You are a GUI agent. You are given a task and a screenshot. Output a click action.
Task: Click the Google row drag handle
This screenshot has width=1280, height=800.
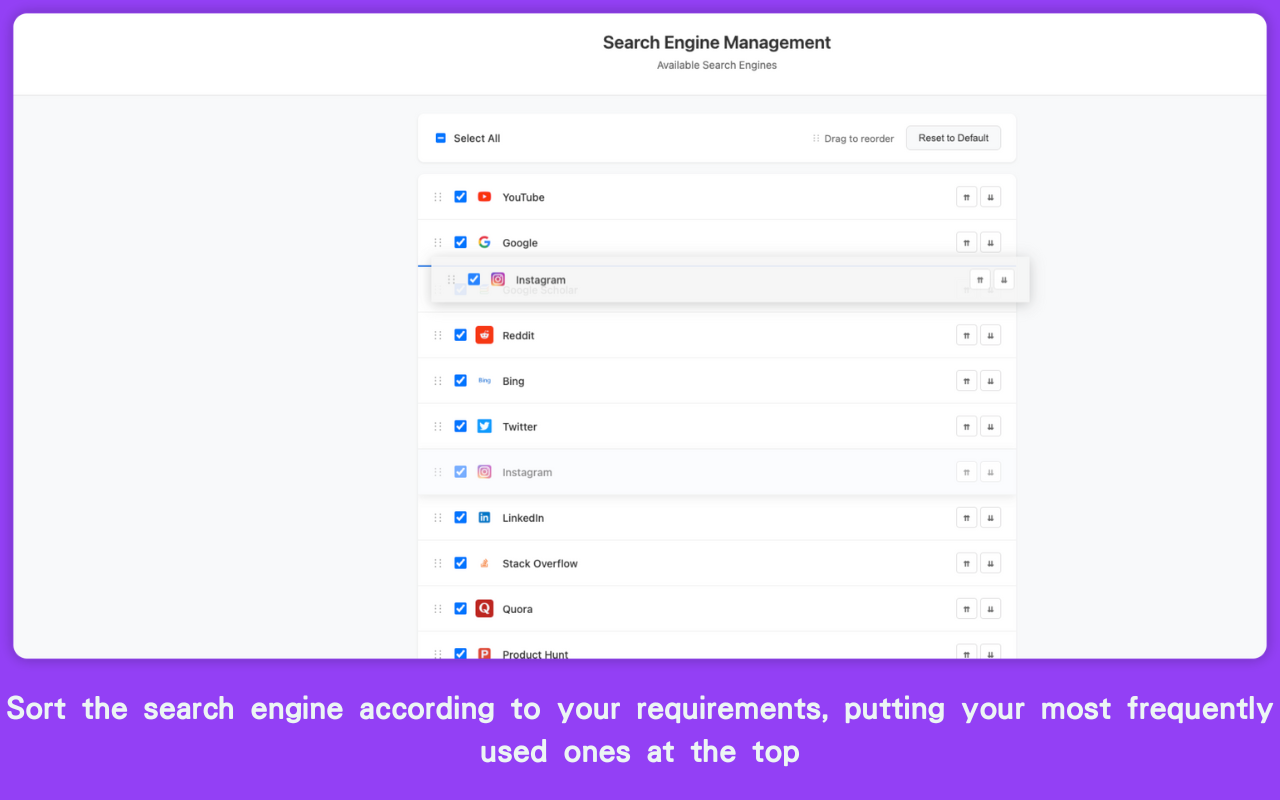coord(437,242)
